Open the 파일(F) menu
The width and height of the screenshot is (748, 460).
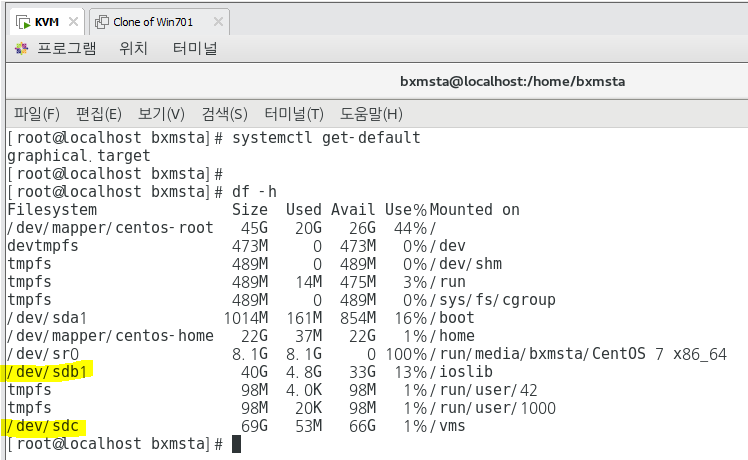coord(37,114)
